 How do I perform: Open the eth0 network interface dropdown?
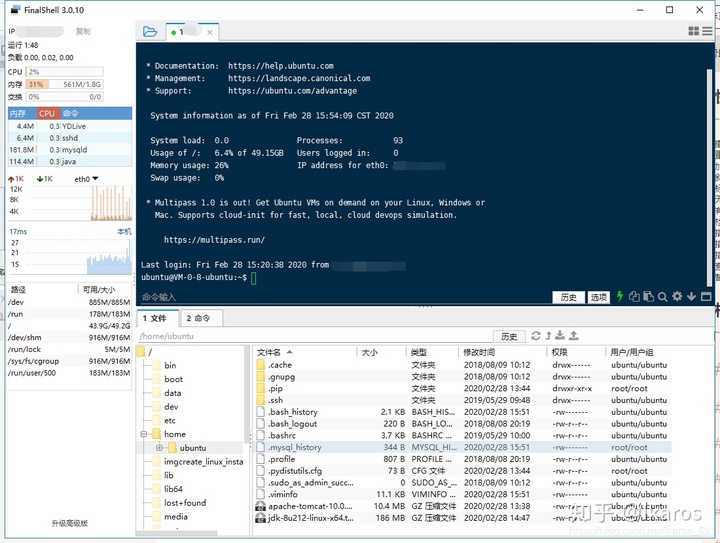(x=96, y=178)
